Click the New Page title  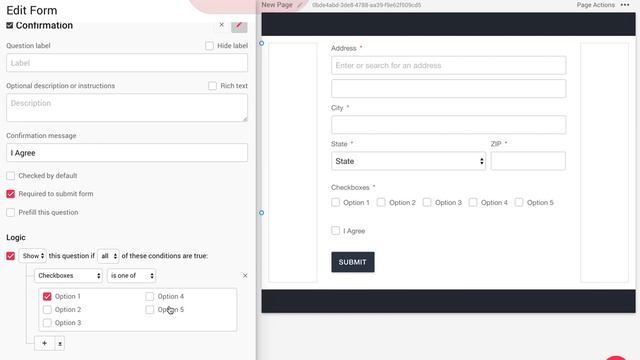(x=277, y=5)
